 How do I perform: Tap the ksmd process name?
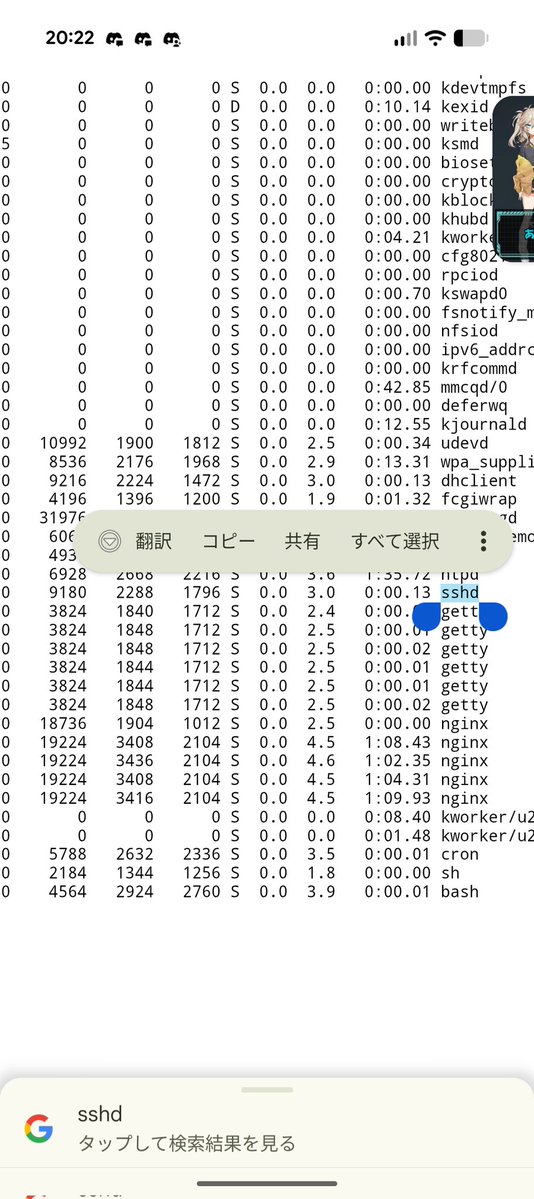pyautogui.click(x=460, y=144)
